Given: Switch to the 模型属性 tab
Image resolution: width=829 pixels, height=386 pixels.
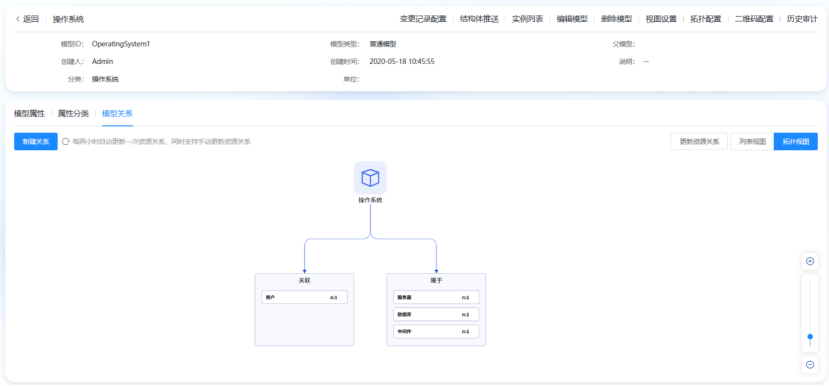Looking at the screenshot, I should pos(29,113).
